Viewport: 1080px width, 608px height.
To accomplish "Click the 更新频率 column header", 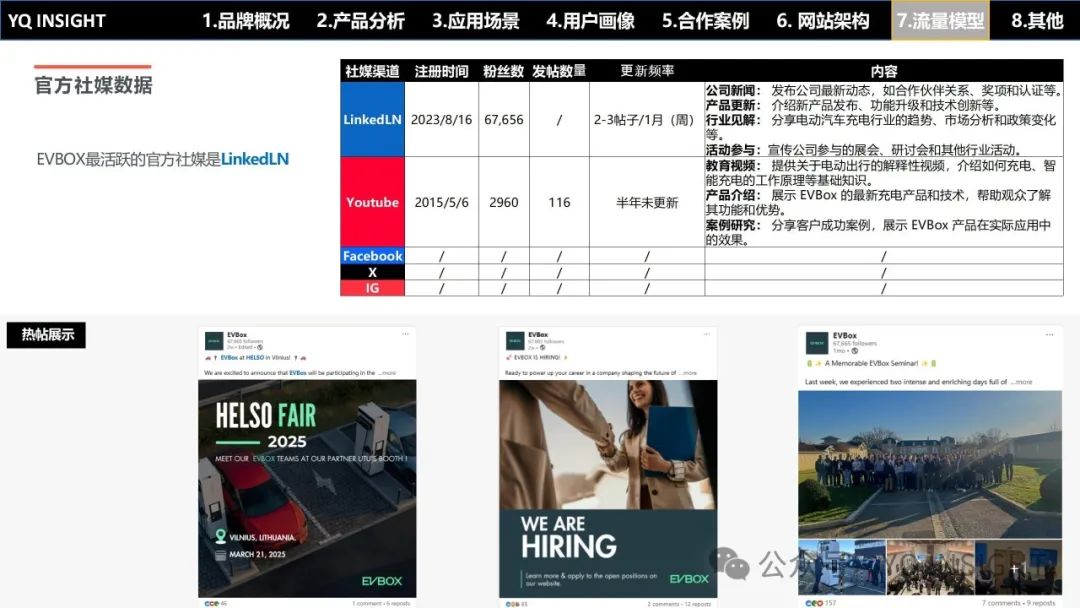I will [x=647, y=71].
